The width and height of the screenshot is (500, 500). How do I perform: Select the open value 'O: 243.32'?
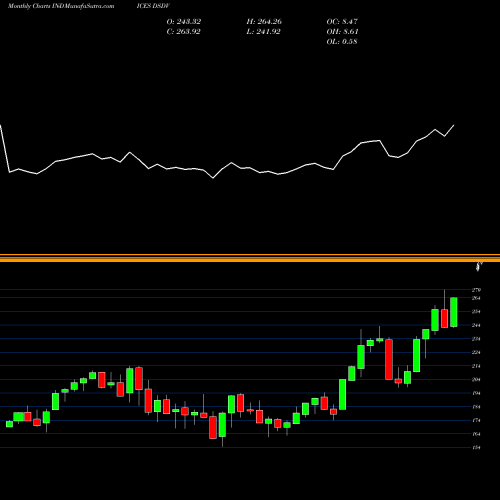click(184, 22)
